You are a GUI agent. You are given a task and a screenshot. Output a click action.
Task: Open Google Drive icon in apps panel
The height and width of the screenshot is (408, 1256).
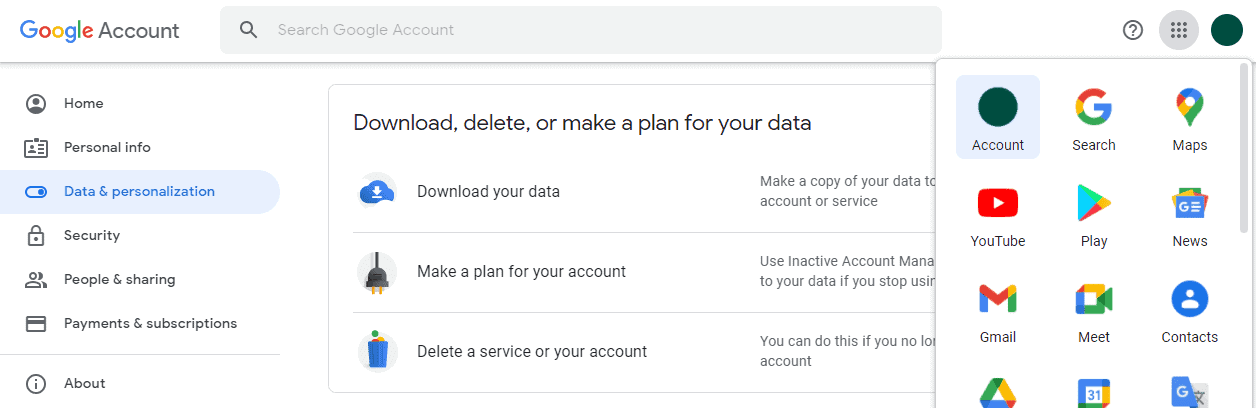pos(998,391)
